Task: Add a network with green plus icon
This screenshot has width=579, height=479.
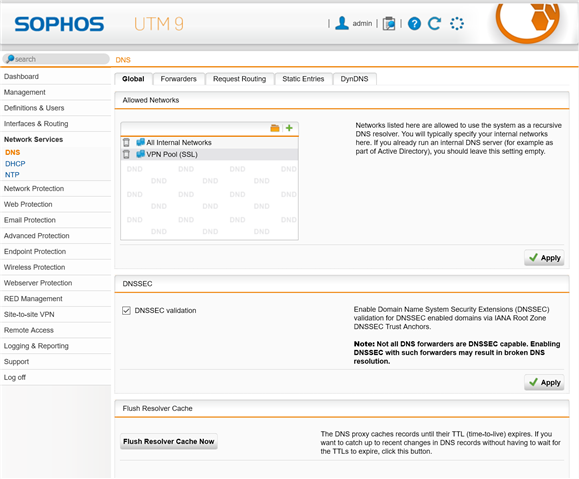Action: [289, 128]
